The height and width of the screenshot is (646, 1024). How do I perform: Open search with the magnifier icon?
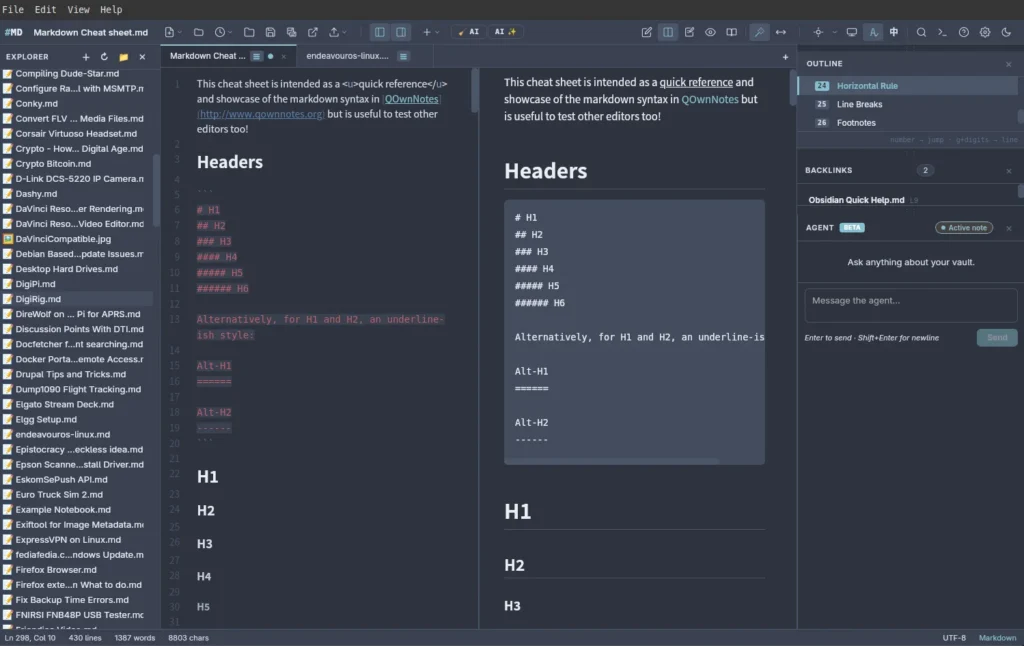pos(921,32)
